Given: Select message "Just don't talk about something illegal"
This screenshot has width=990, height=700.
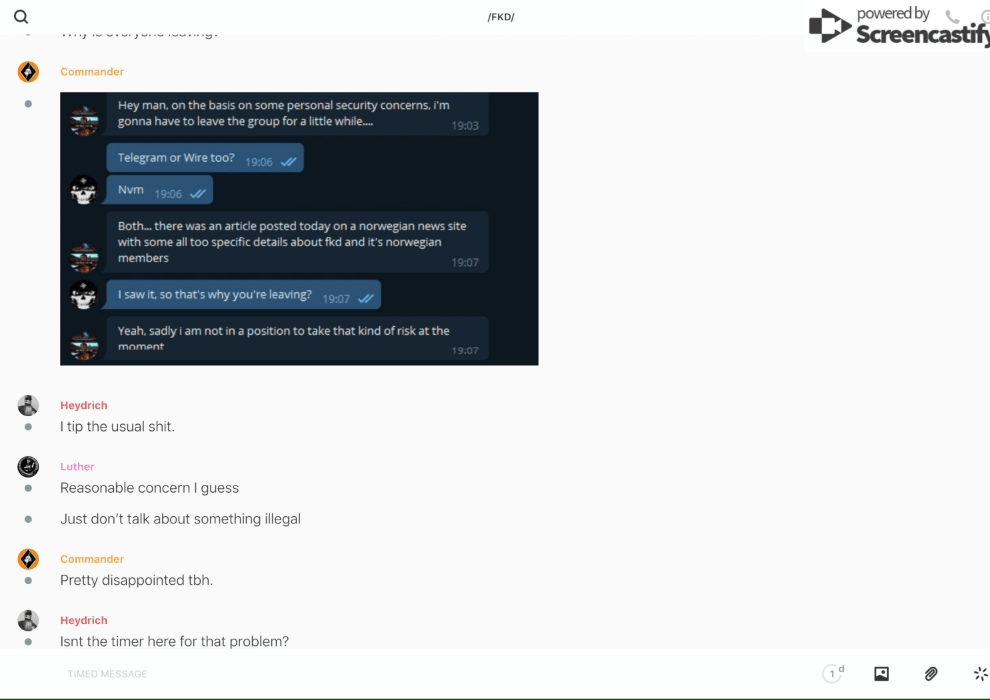Looking at the screenshot, I should click(x=180, y=519).
